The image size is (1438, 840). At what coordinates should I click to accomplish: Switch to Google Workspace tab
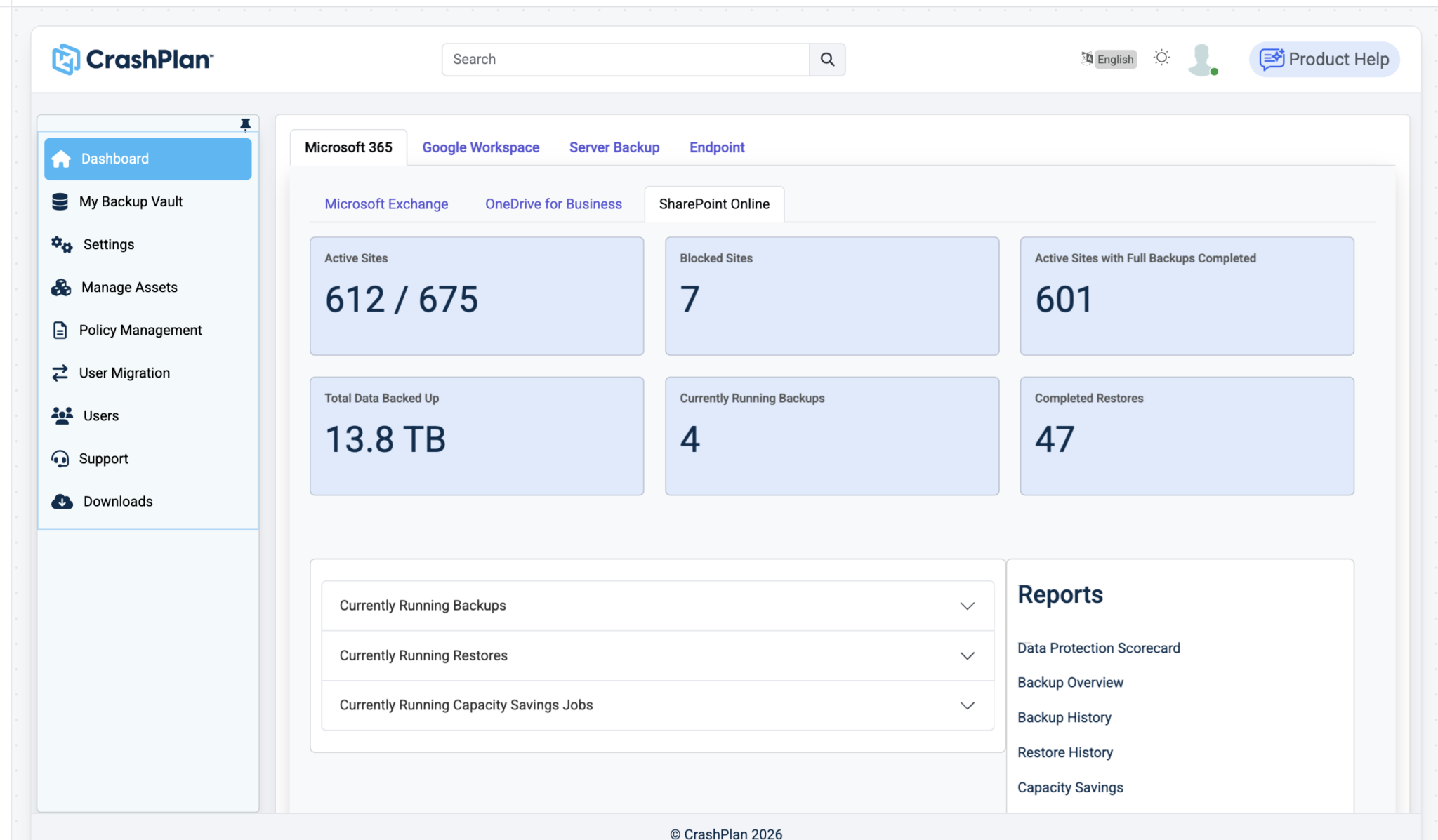(x=480, y=147)
